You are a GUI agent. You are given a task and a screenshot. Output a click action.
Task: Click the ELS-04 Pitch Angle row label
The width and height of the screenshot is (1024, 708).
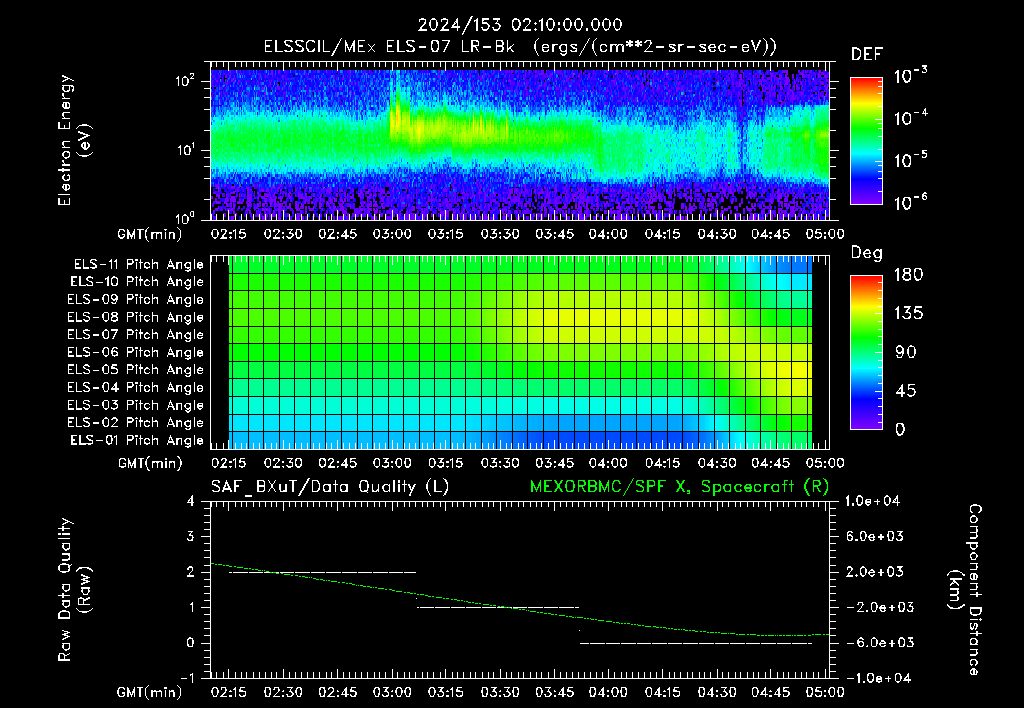136,387
